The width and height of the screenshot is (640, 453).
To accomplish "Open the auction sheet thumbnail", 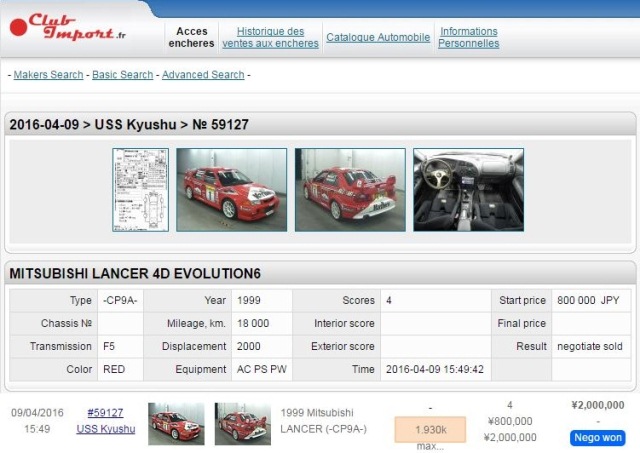I will [x=140, y=190].
